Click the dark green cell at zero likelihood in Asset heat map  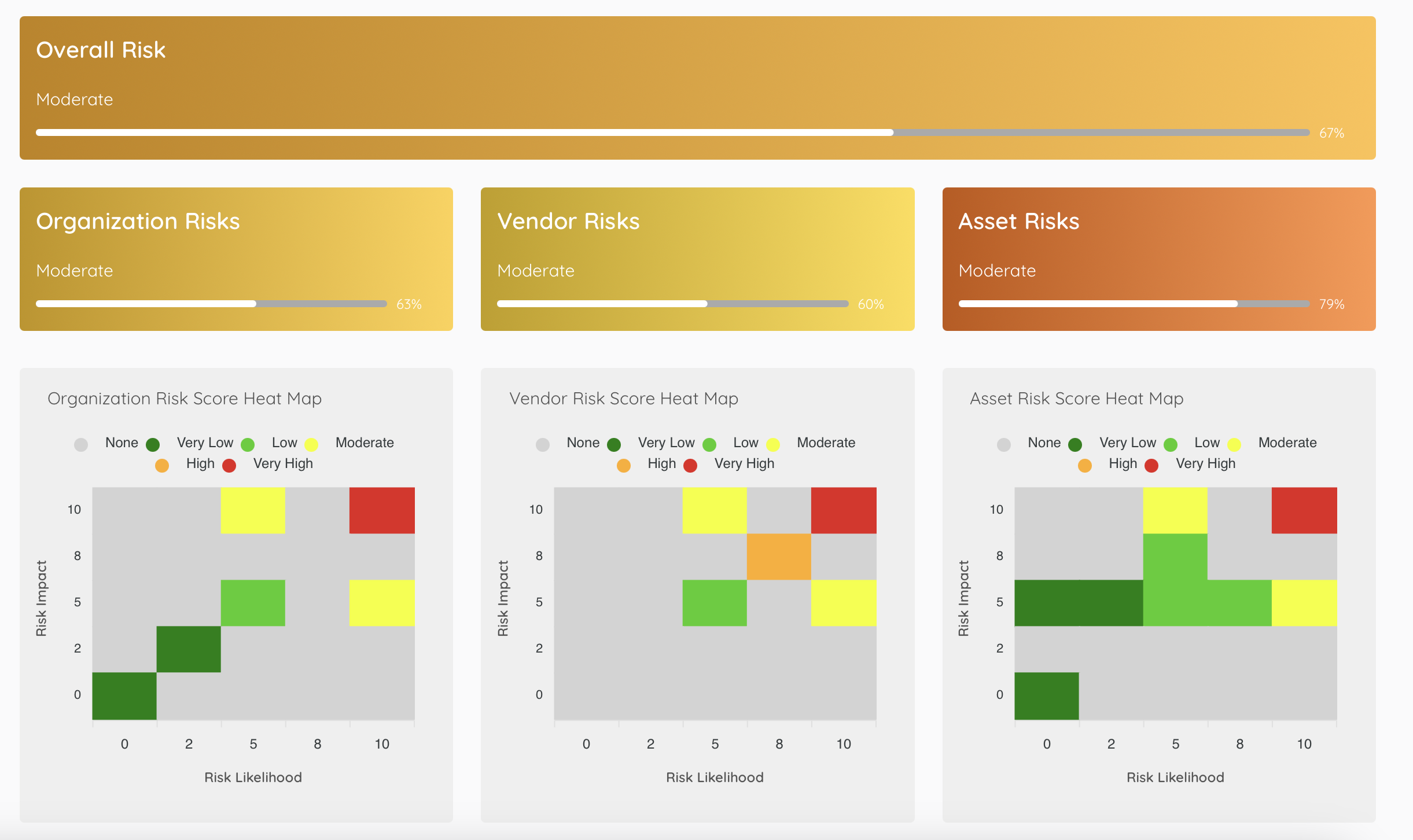(x=1046, y=694)
